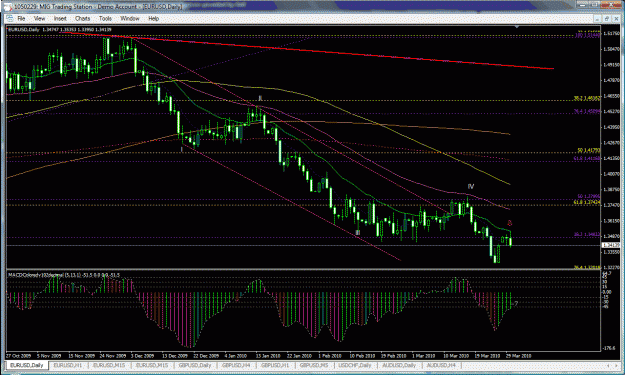The width and height of the screenshot is (625, 375).
Task: Click the chart window icon beside File
Action: coord(9,18)
